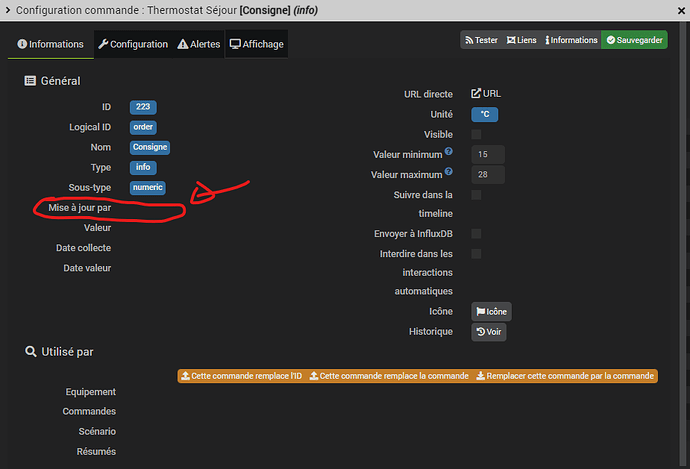Click the Logical ID badge order
Screen dimensions: 690x469
143,127
